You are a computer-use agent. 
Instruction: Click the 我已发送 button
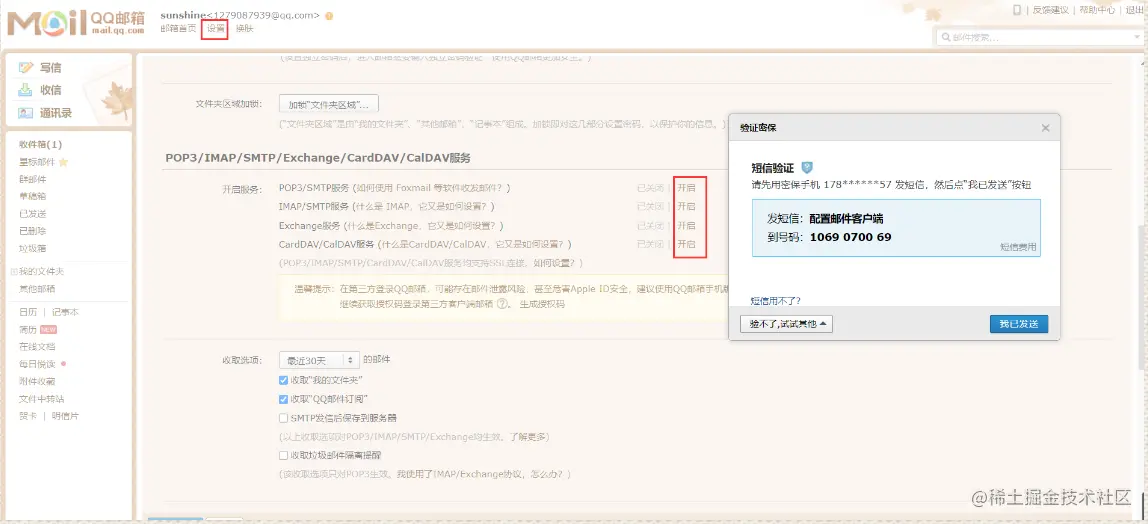click(1018, 323)
